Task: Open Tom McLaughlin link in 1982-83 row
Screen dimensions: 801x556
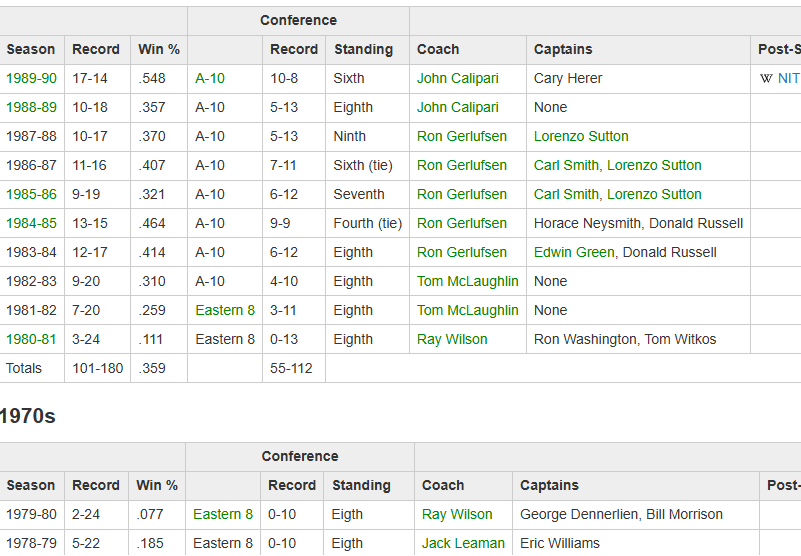Action: pos(467,281)
